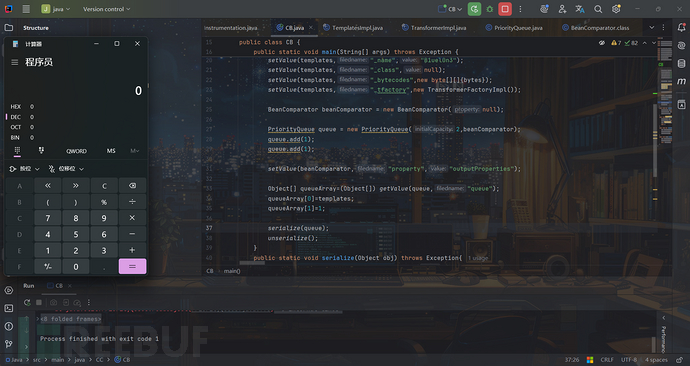
Task: Expand the Version control dropdown
Action: point(106,9)
